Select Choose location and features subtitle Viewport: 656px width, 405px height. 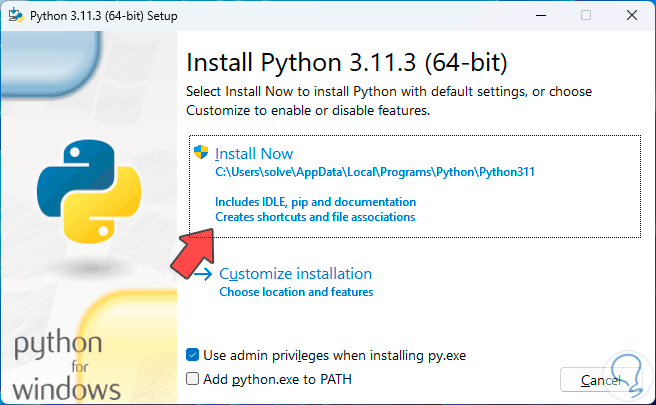296,292
